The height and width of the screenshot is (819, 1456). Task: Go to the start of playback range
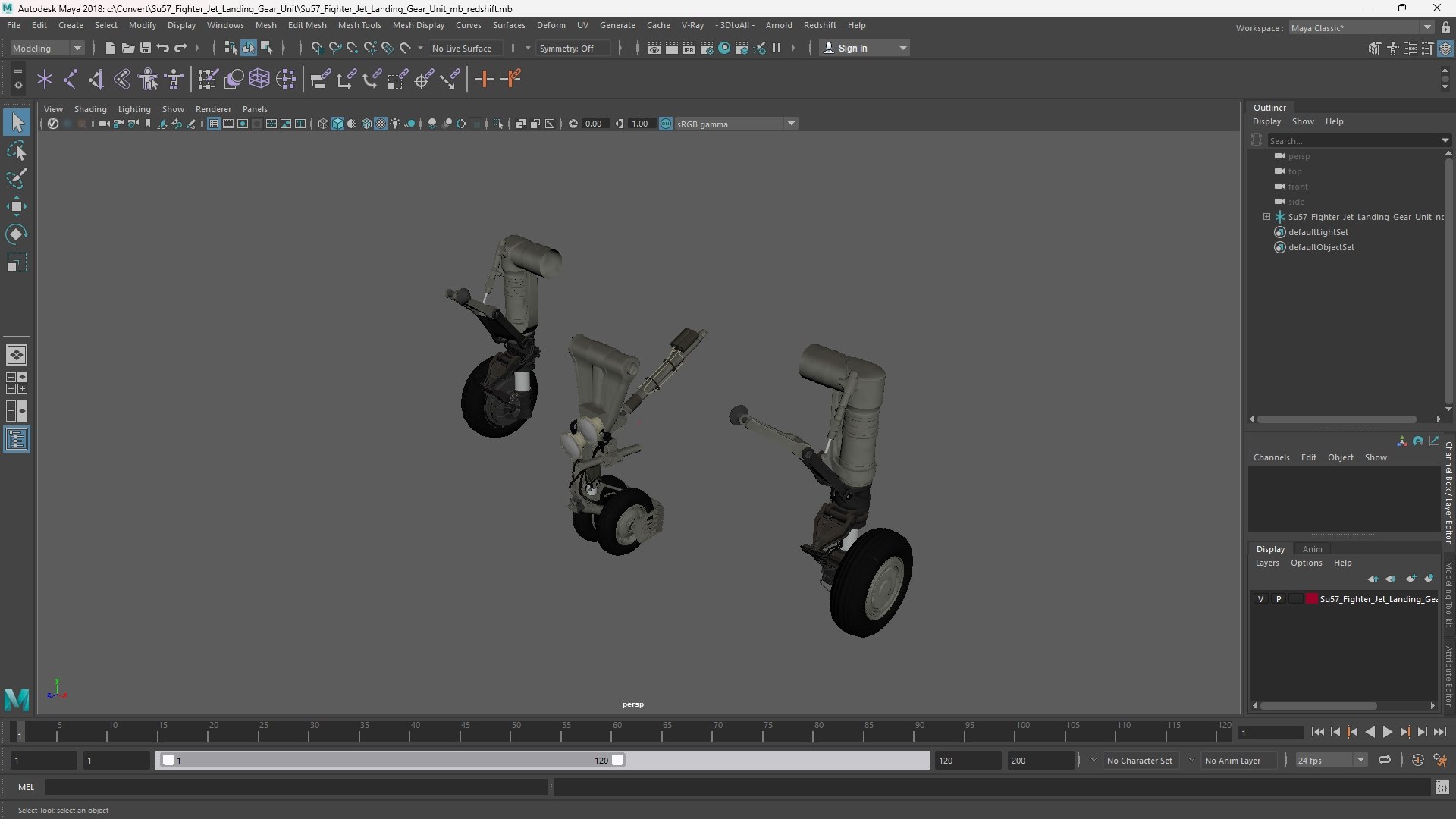[x=1317, y=732]
